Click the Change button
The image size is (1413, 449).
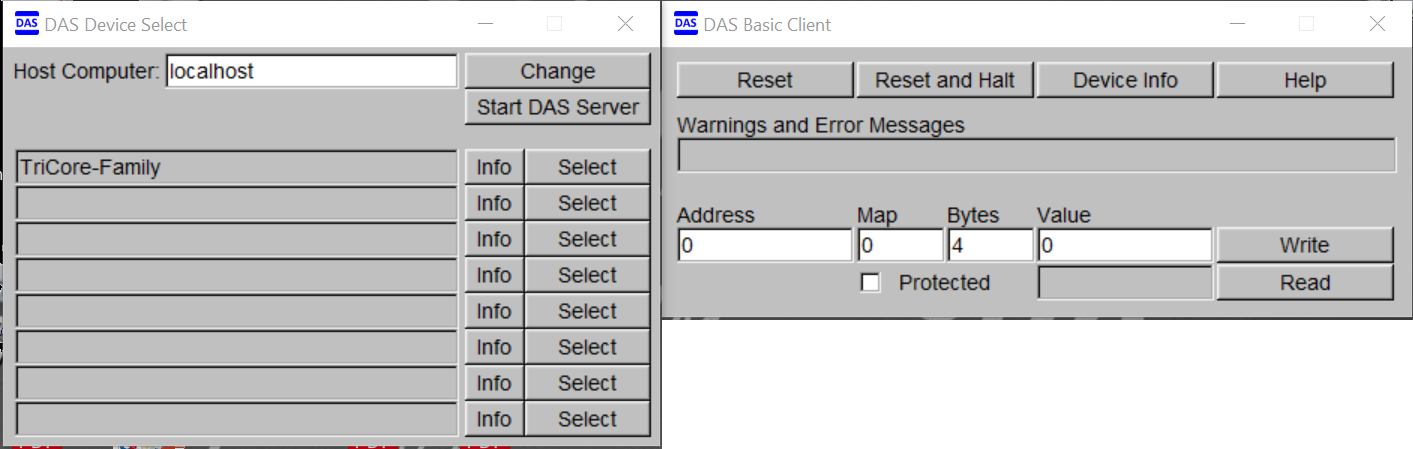point(557,71)
